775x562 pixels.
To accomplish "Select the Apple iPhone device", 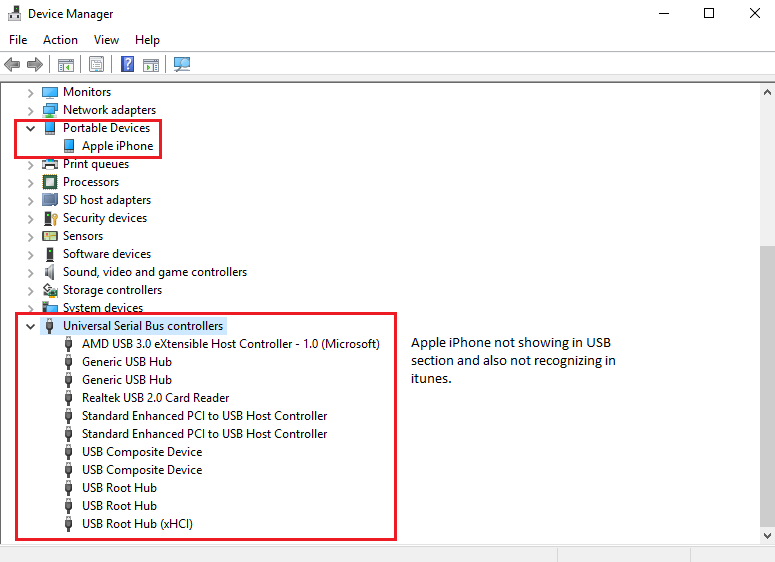I will coord(118,146).
